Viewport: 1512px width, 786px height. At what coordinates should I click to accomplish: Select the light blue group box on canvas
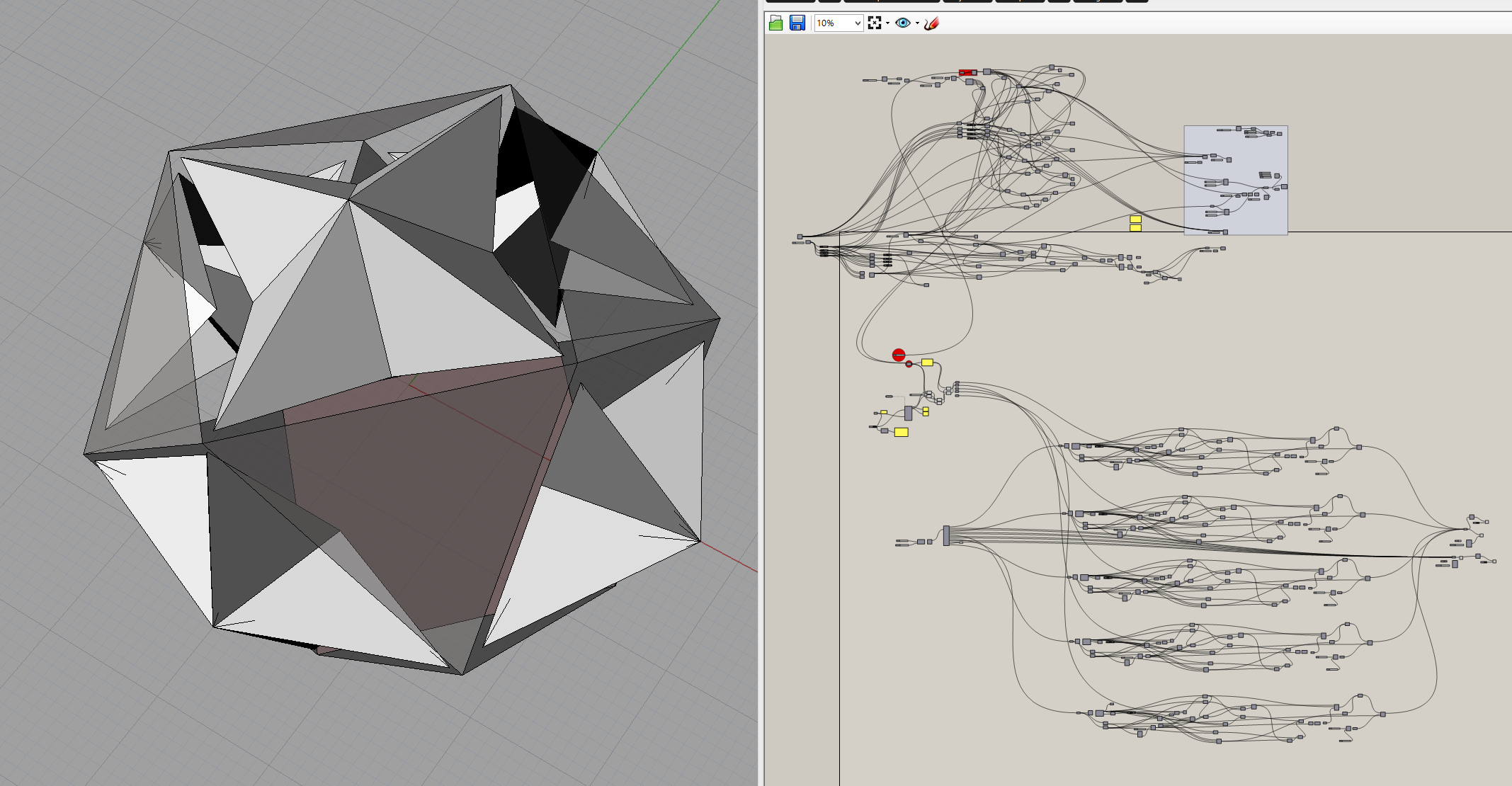point(1236,180)
